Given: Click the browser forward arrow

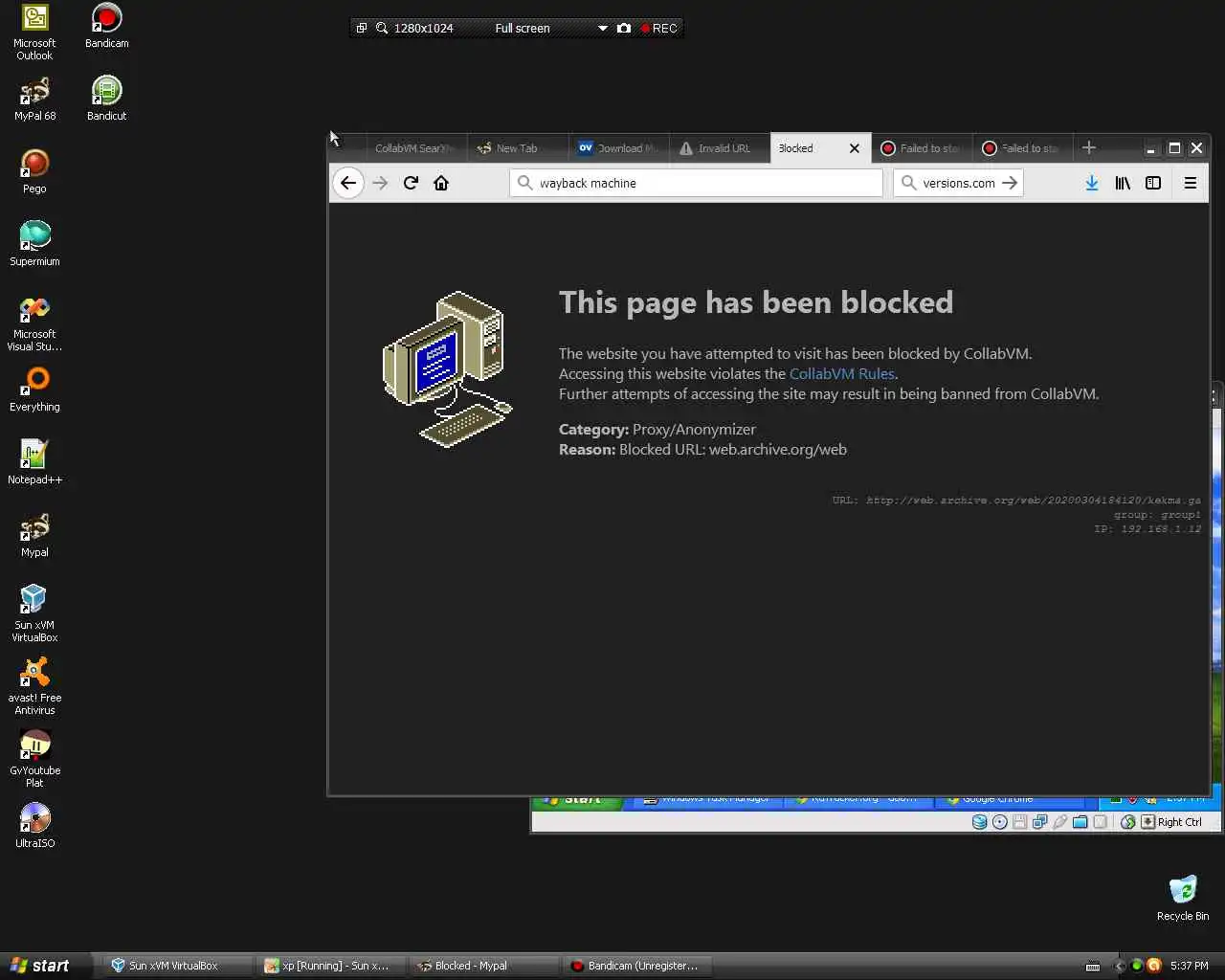Looking at the screenshot, I should 380,183.
